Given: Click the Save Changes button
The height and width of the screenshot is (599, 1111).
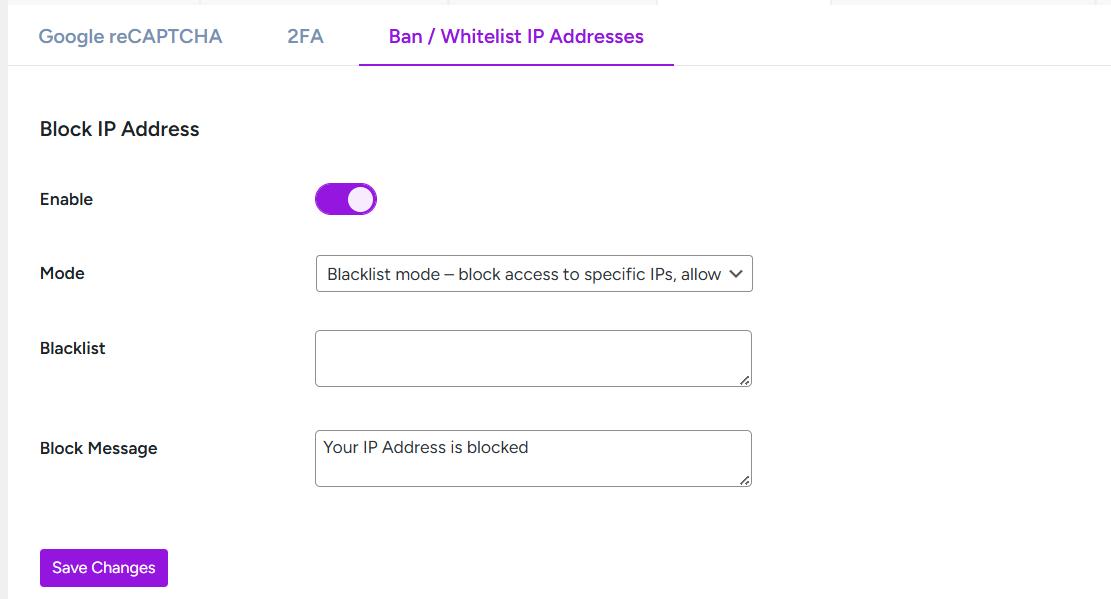Looking at the screenshot, I should 103,567.
